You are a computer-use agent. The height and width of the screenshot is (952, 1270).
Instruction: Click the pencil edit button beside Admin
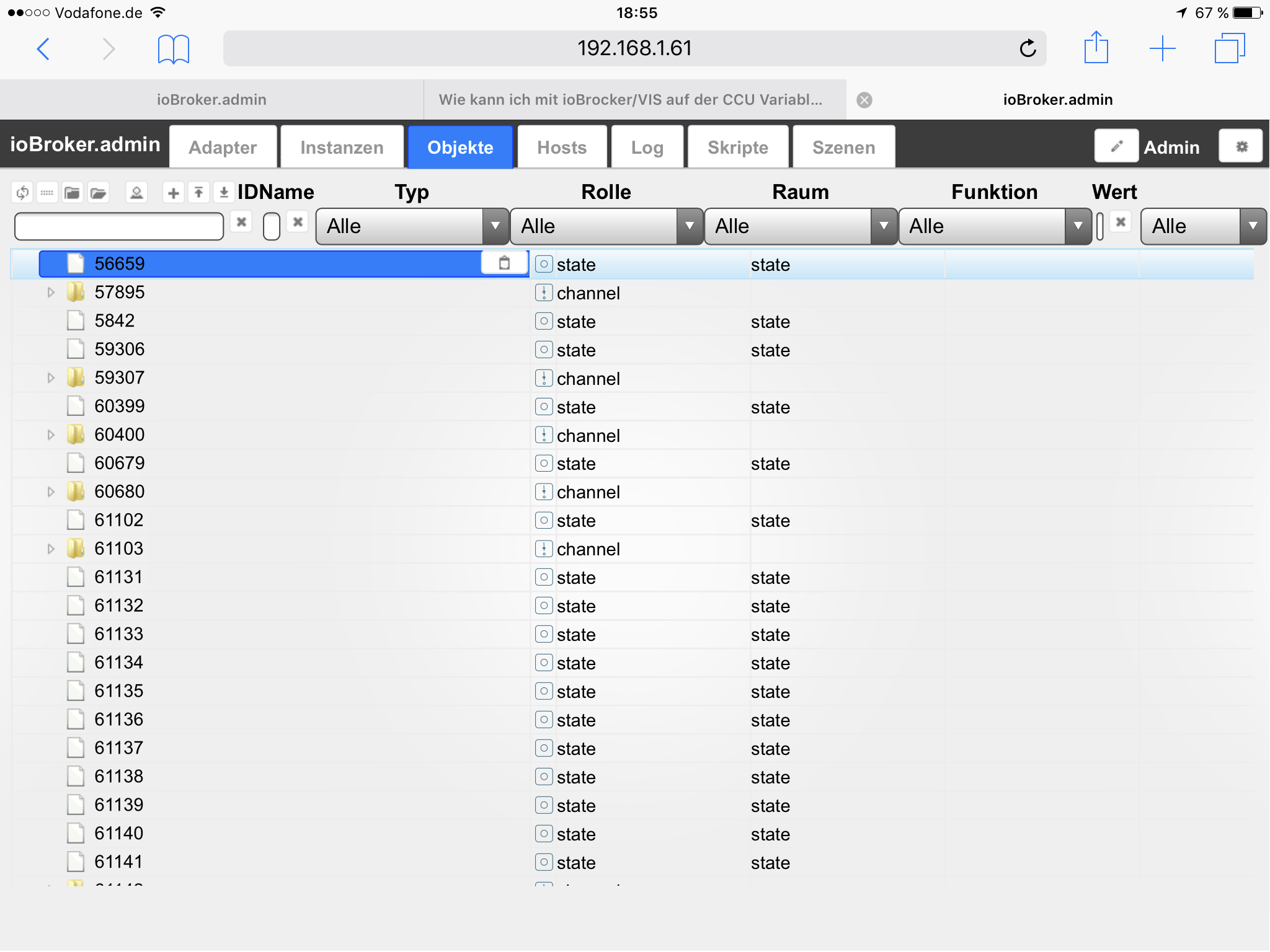[x=1116, y=146]
